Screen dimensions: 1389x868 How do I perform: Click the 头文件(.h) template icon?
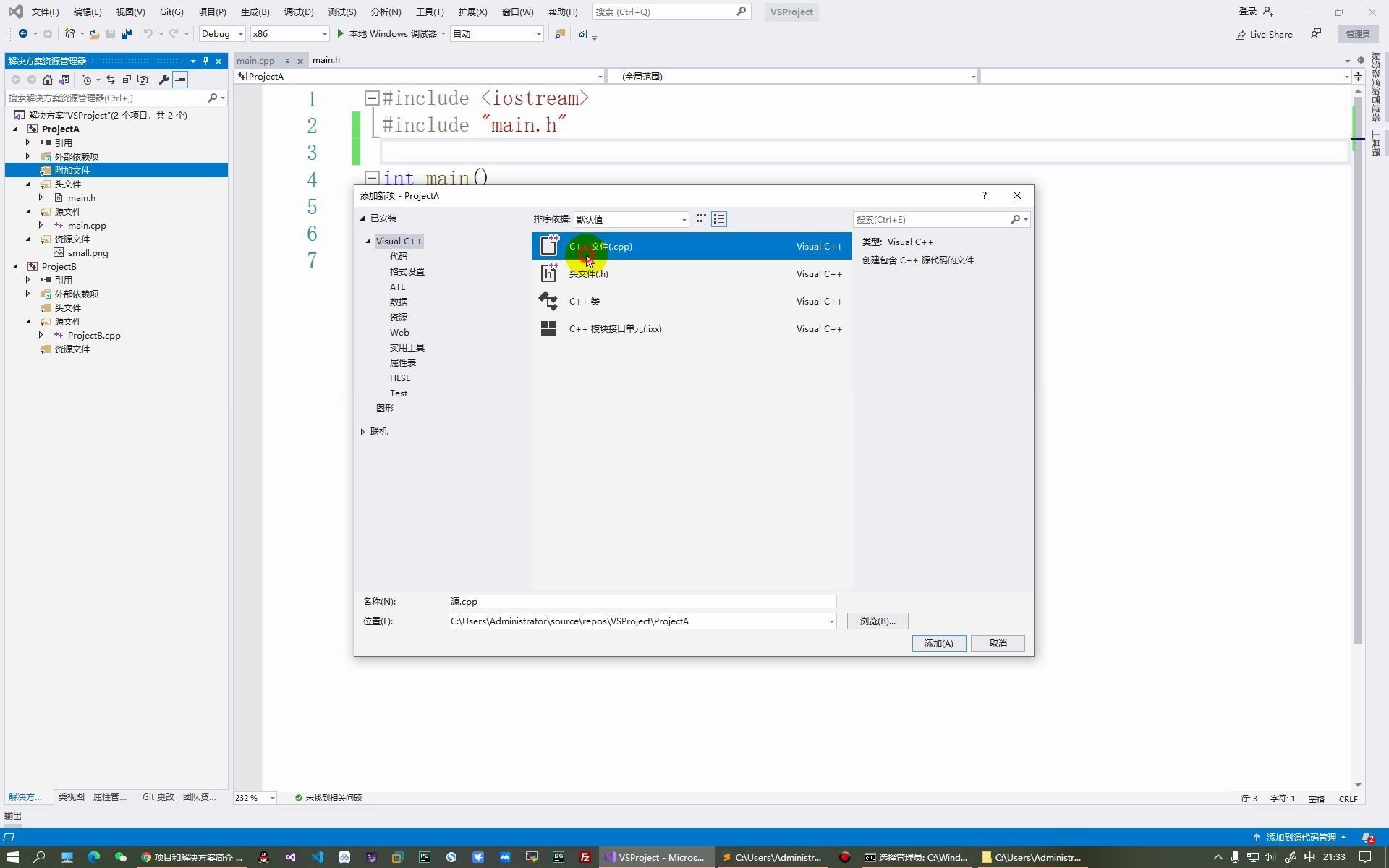coord(548,273)
